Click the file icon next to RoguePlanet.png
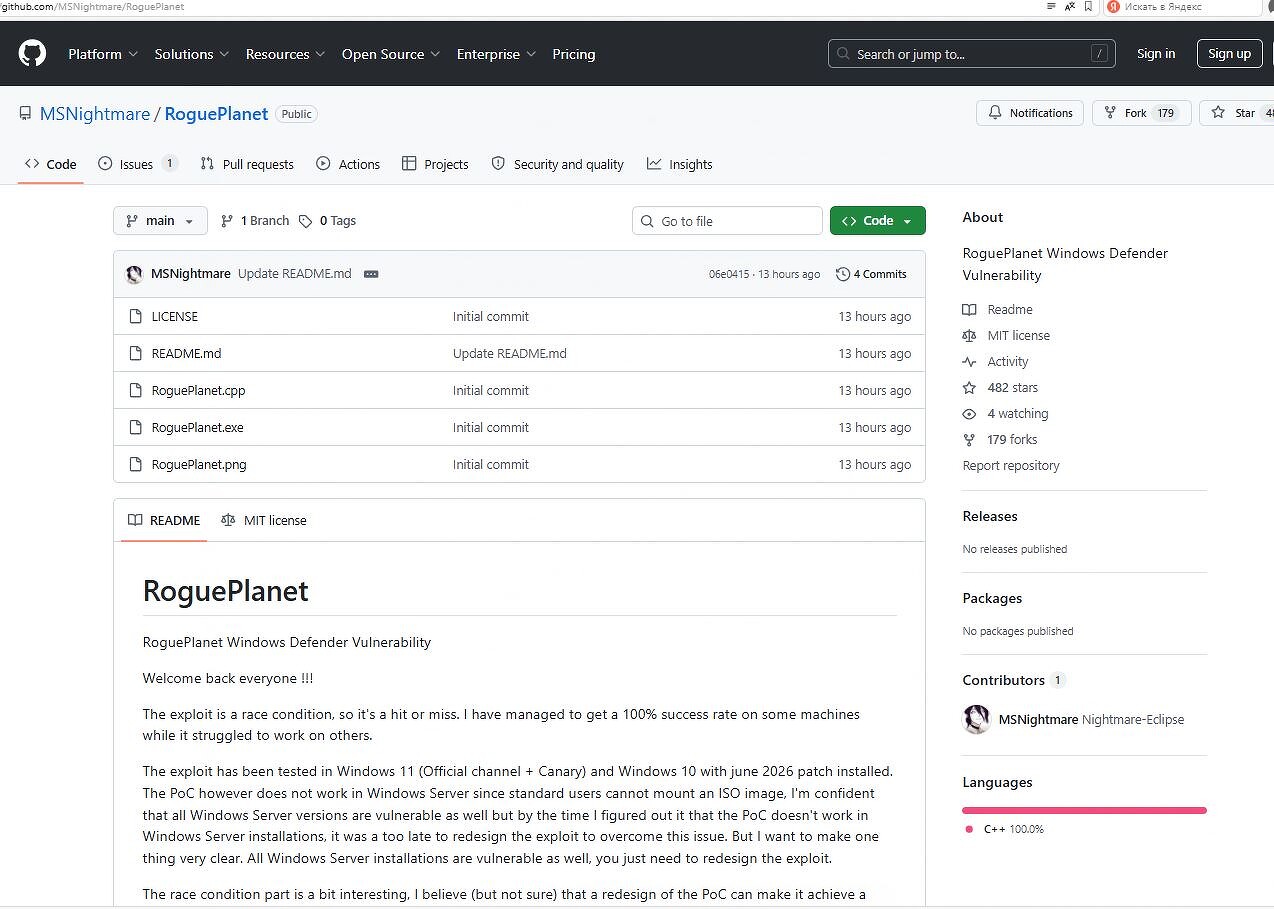 136,464
